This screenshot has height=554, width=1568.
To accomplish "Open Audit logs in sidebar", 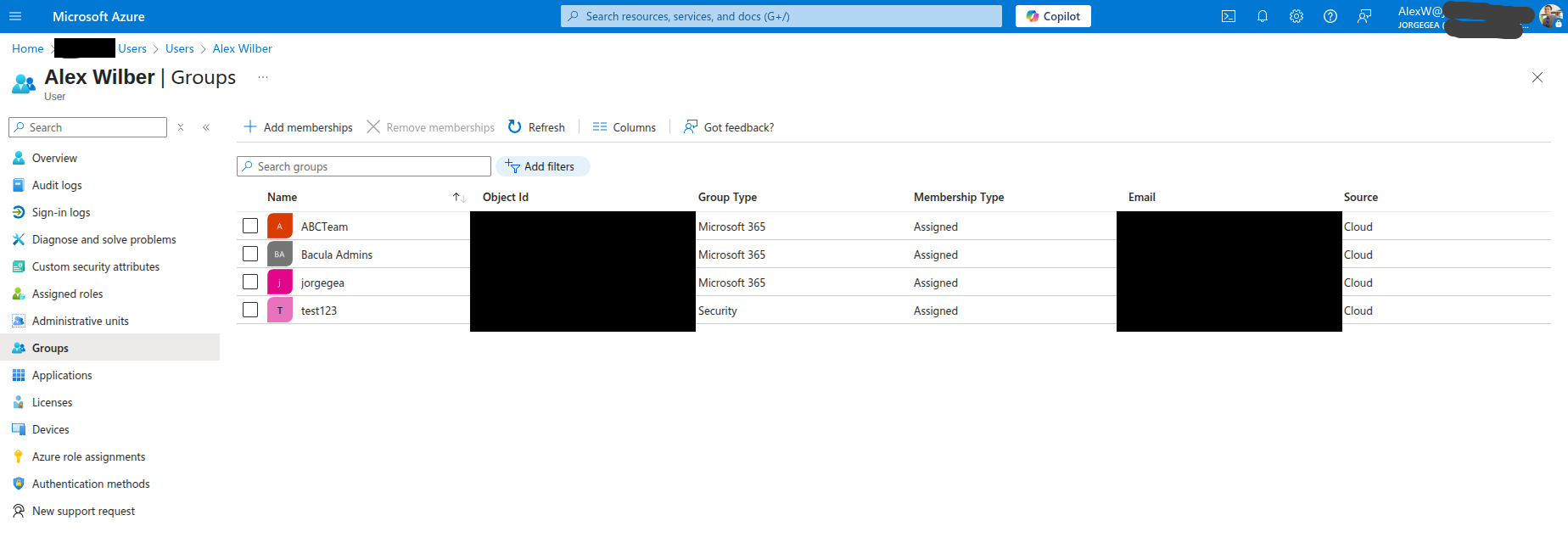I will (x=57, y=185).
